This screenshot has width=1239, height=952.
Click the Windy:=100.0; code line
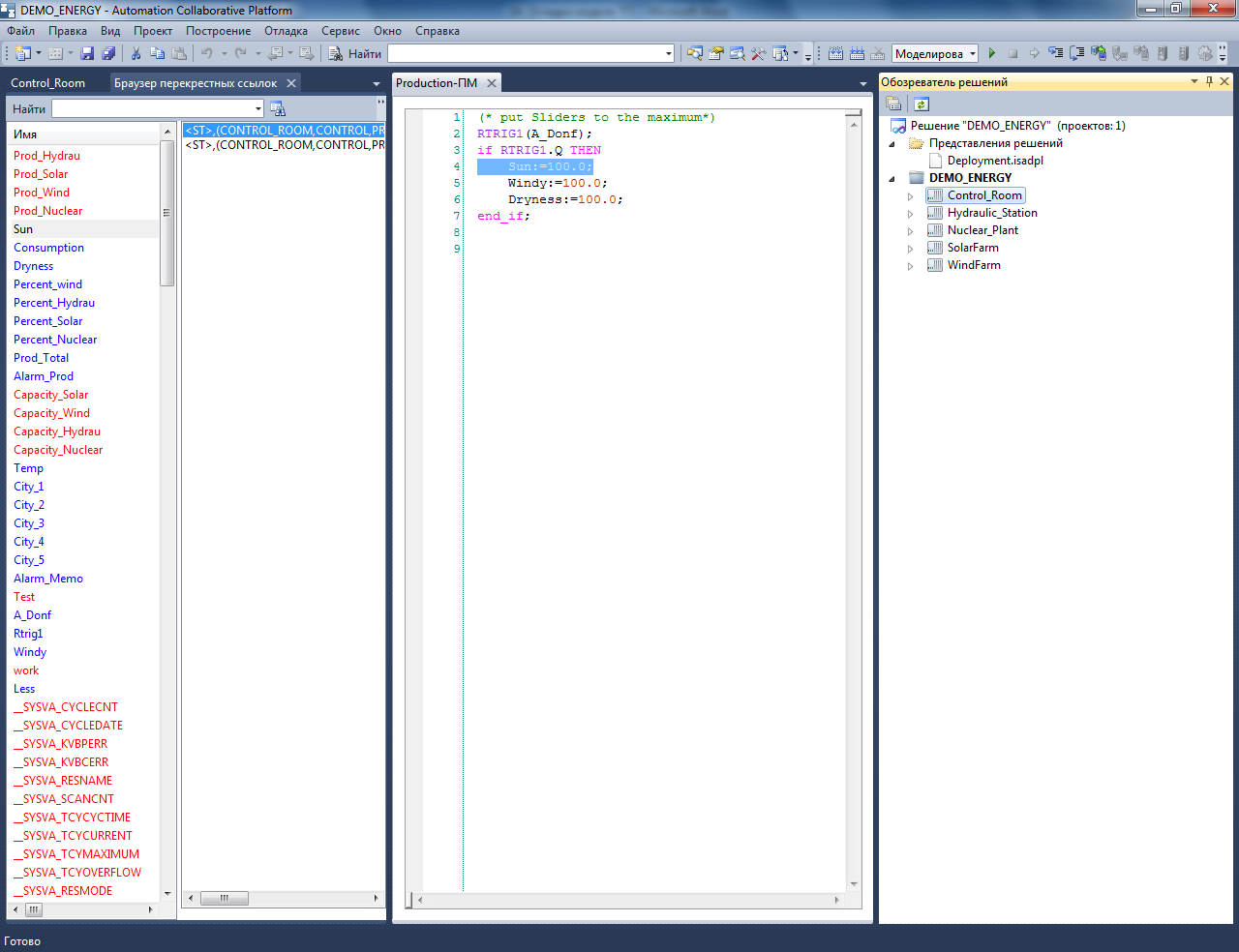[558, 183]
